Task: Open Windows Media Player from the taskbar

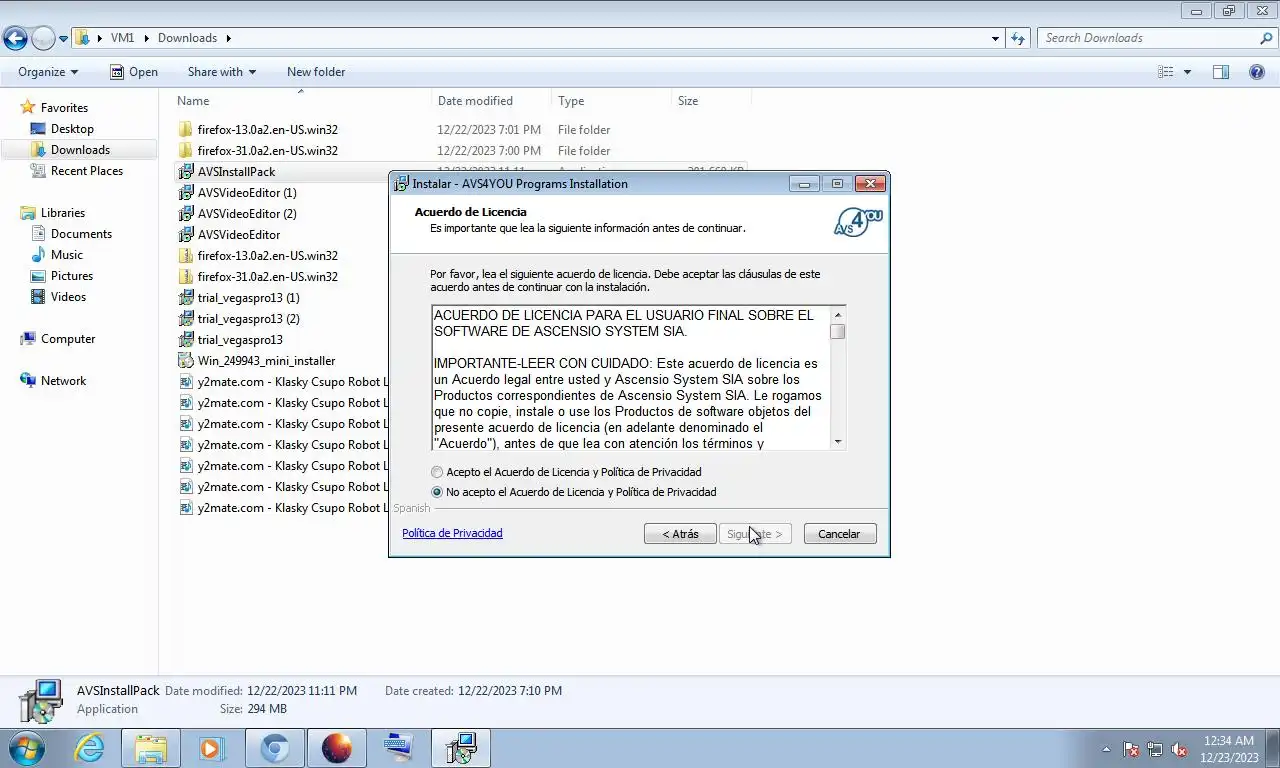Action: click(x=212, y=748)
